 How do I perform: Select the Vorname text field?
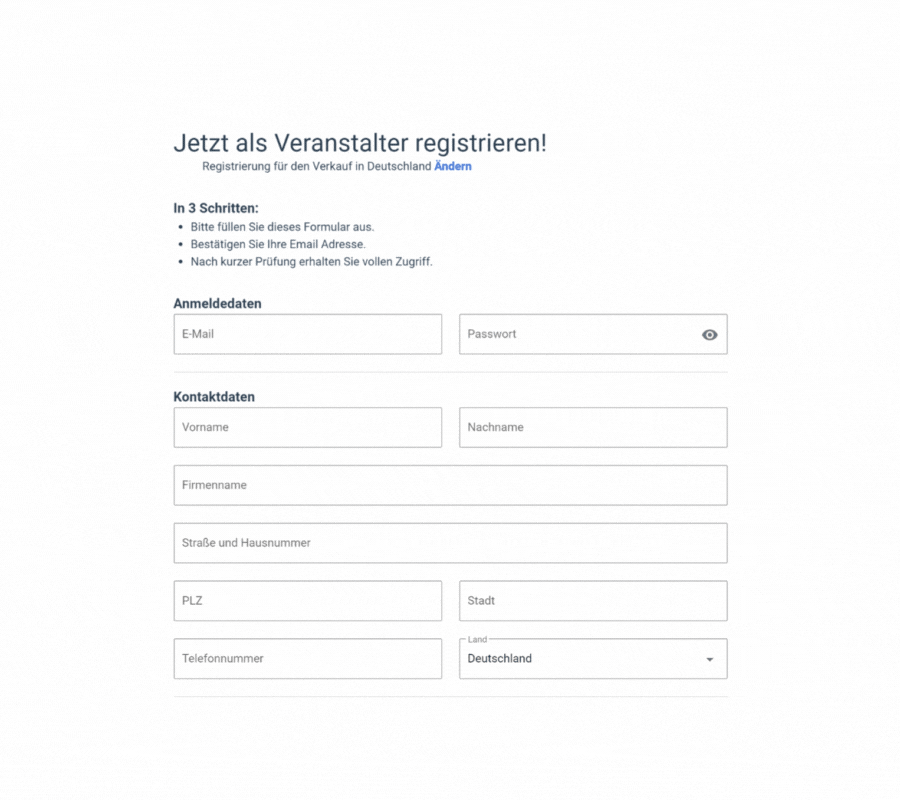tap(307, 427)
